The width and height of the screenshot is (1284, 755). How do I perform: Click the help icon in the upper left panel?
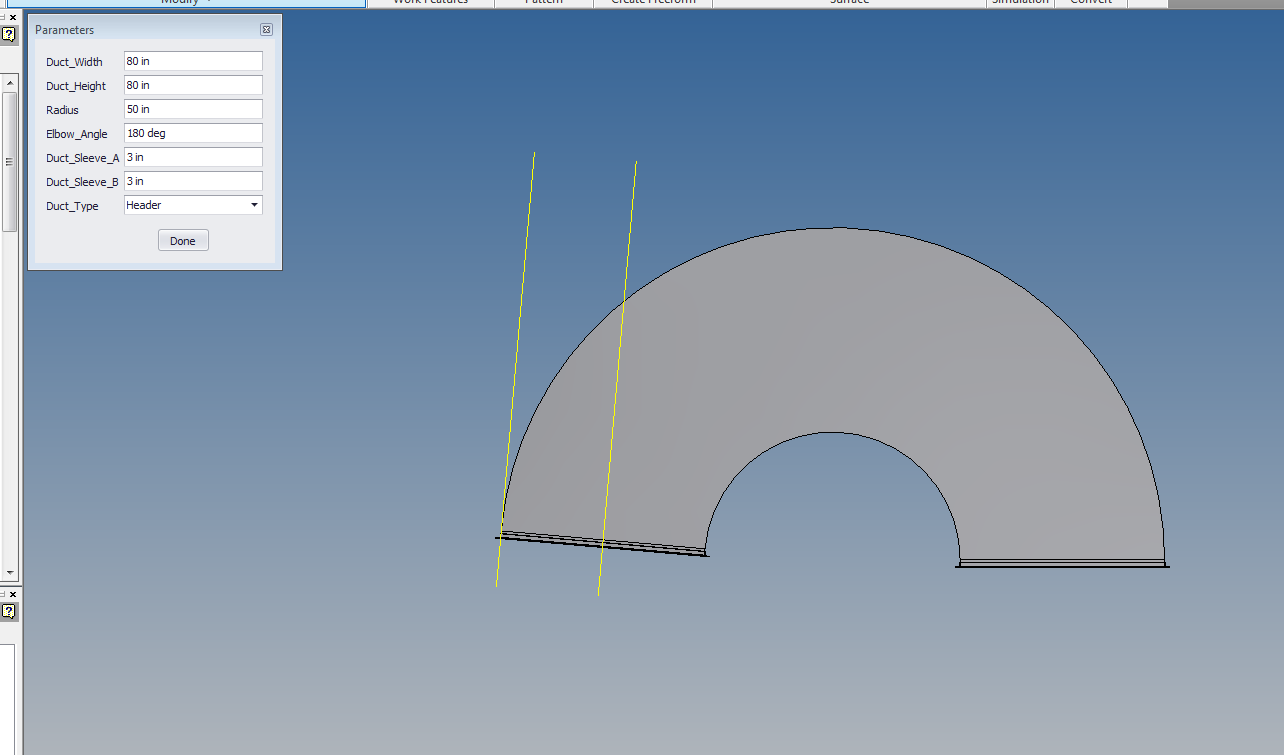click(x=8, y=34)
